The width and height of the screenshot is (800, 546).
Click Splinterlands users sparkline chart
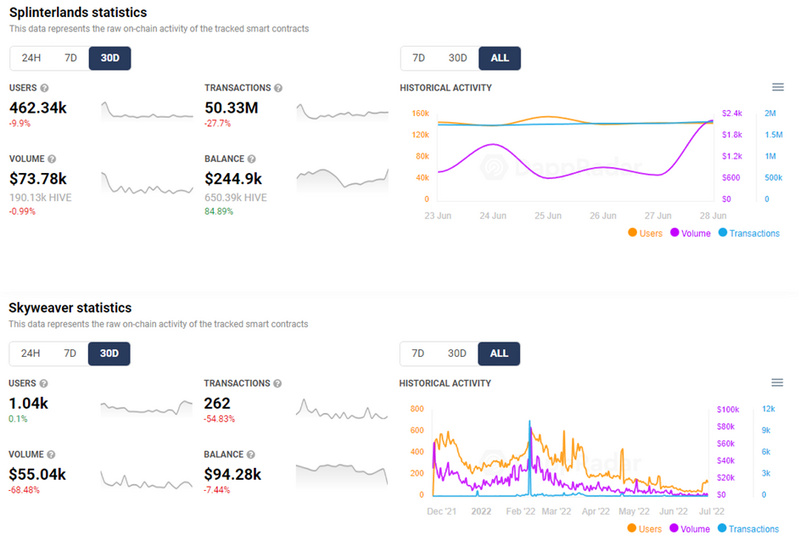[x=146, y=110]
